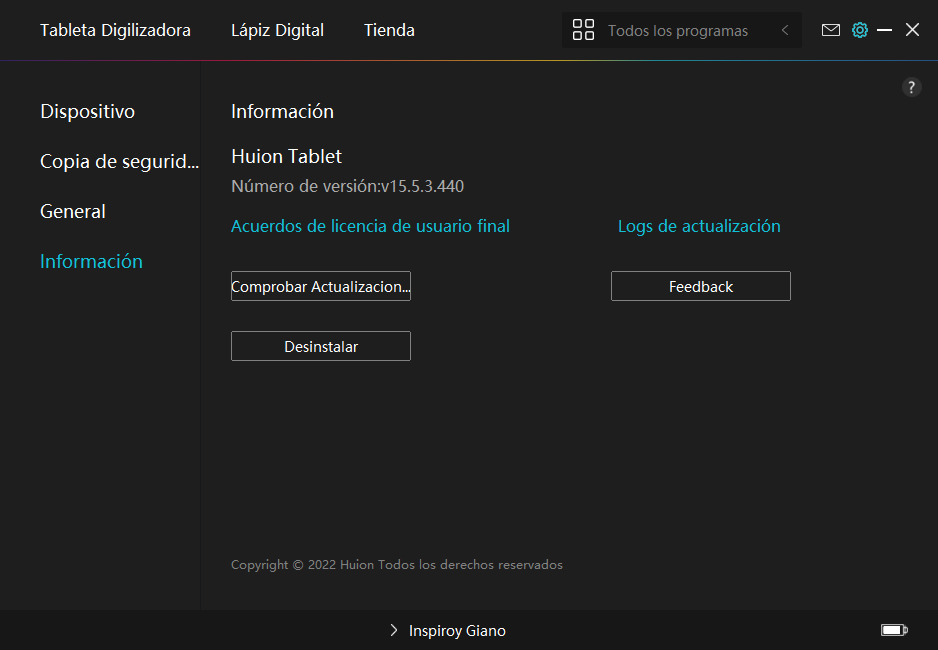Open 'Acuerdos de licencia de usuario final' link
Viewport: 938px width, 650px height.
click(x=370, y=226)
